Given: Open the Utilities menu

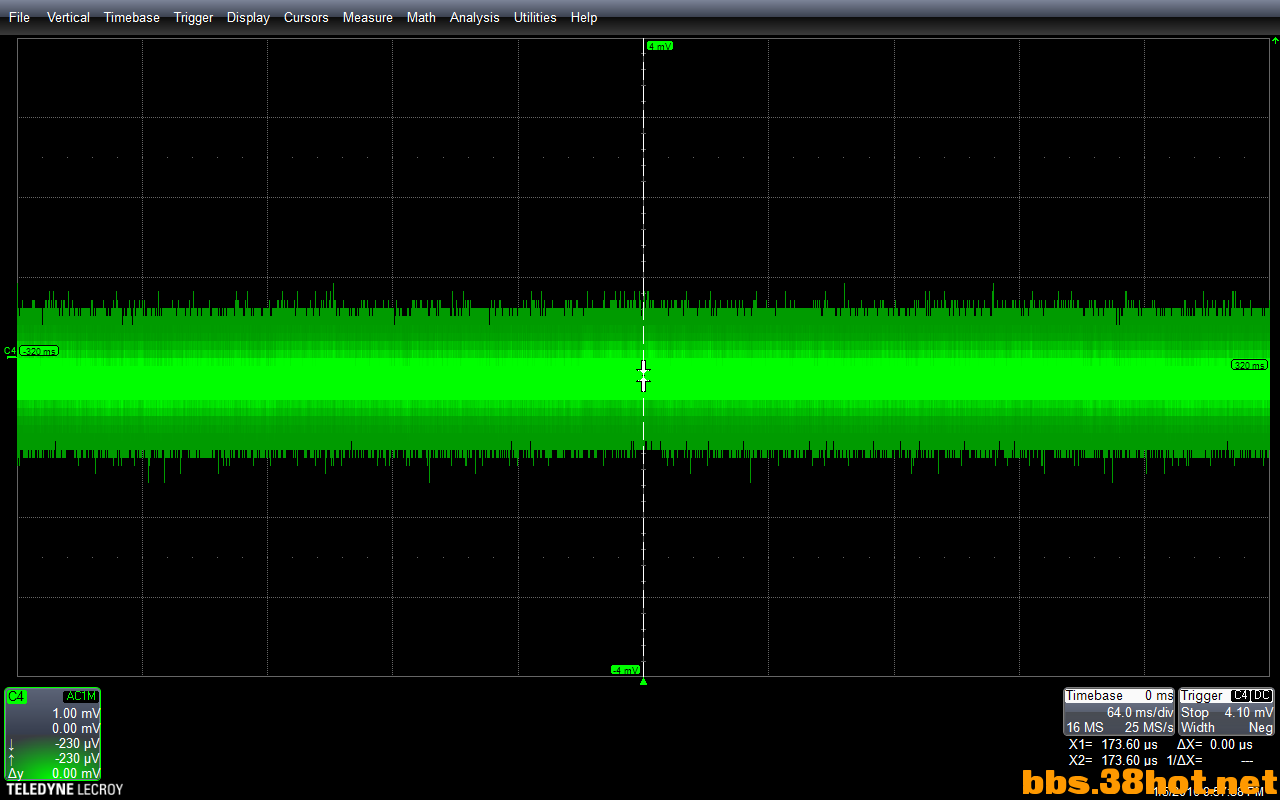Looking at the screenshot, I should point(535,17).
